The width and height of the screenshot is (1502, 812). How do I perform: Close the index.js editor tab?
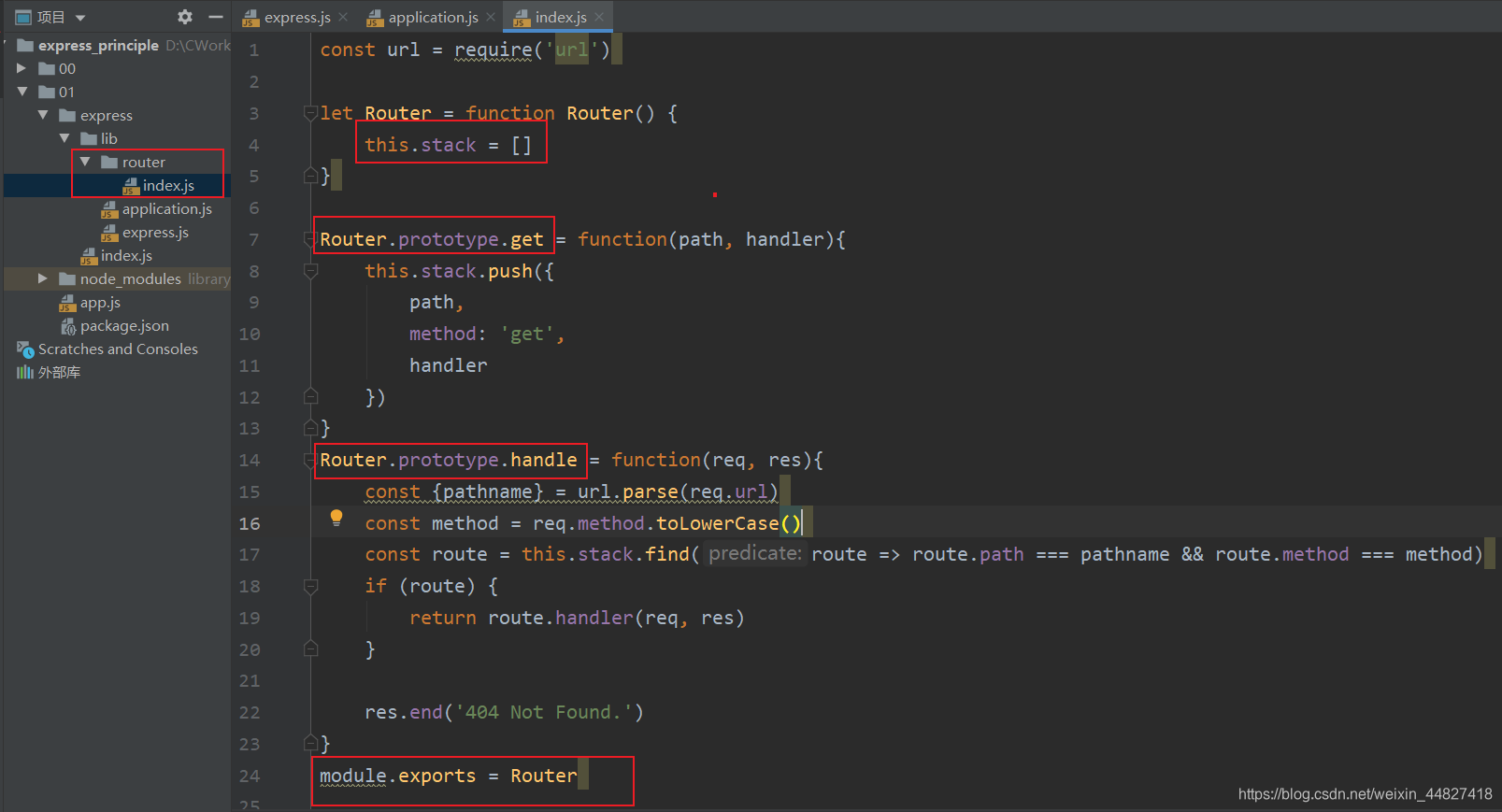tap(599, 17)
